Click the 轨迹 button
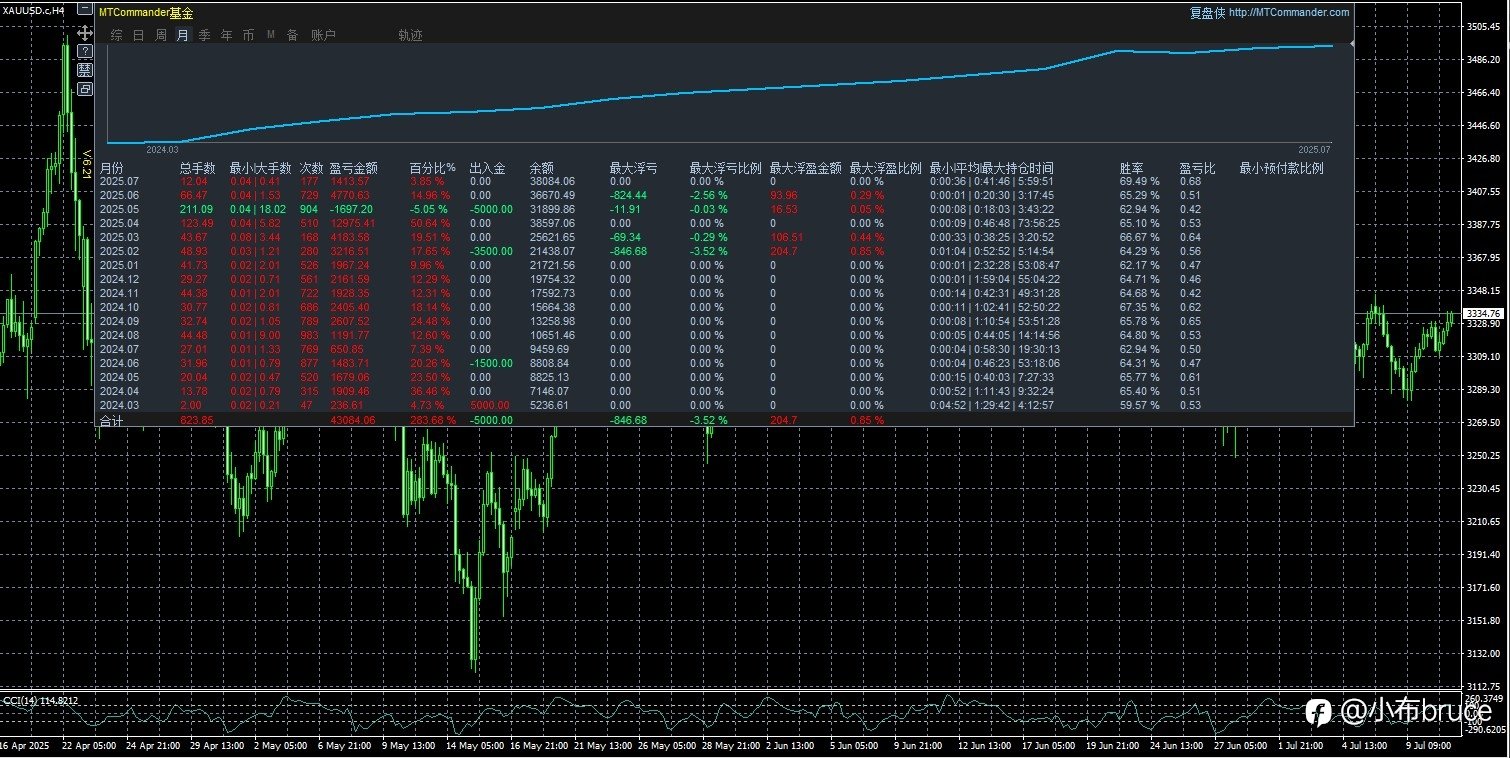Screen dimensions: 1510x758 (410, 35)
